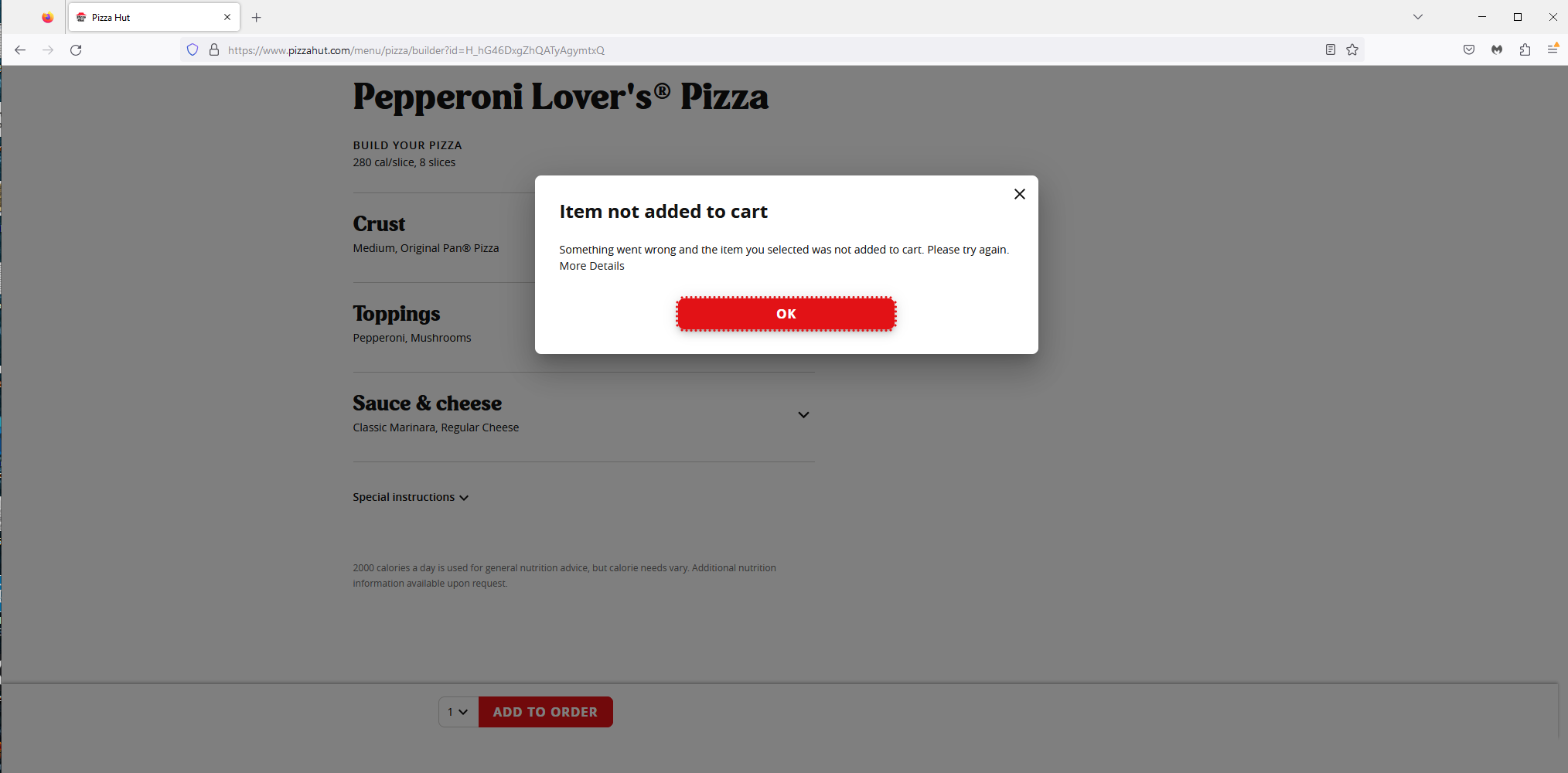Open the Extensions puzzle icon

(1525, 50)
